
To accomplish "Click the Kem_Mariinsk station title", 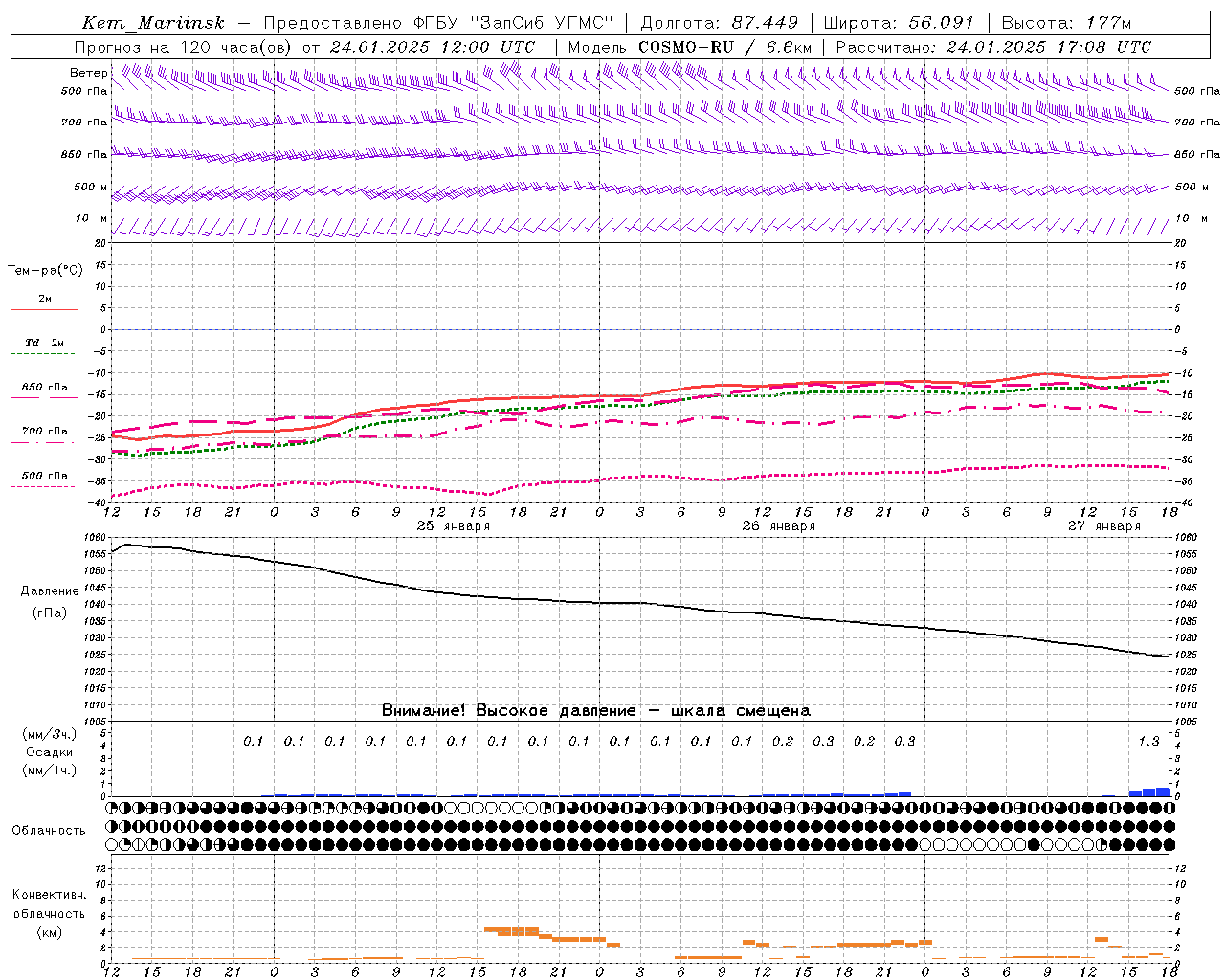I will [153, 23].
